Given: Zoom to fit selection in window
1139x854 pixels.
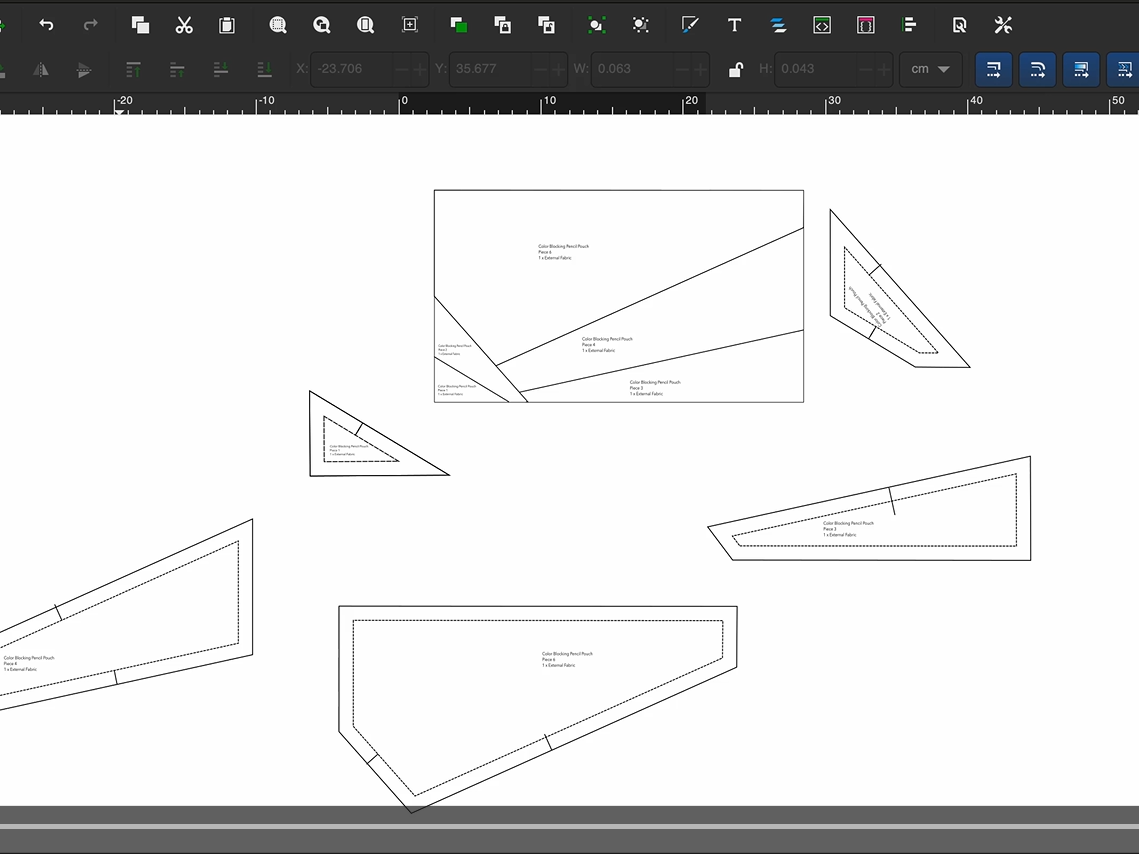Looking at the screenshot, I should point(278,25).
